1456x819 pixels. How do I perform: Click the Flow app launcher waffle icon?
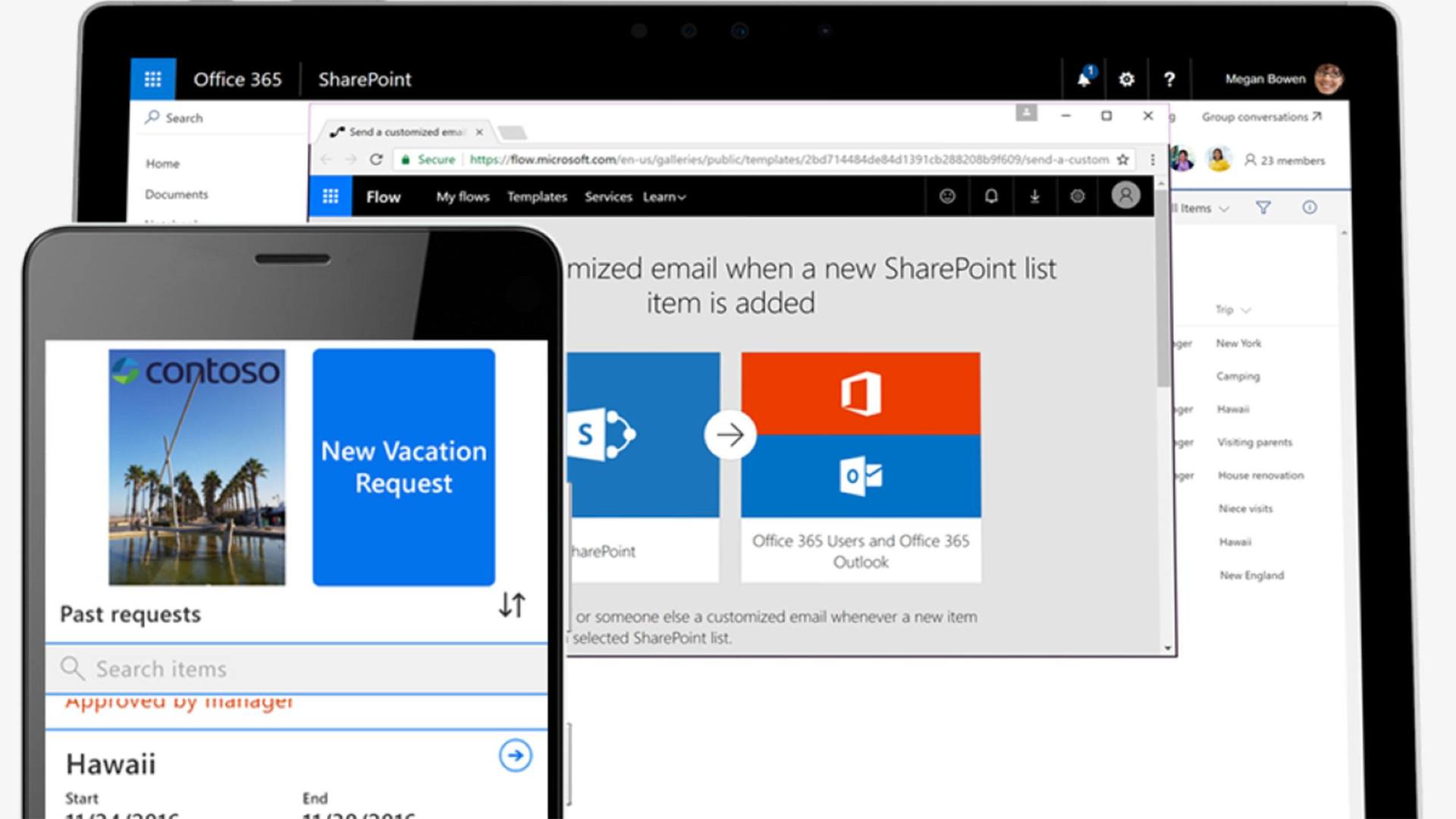click(x=330, y=196)
